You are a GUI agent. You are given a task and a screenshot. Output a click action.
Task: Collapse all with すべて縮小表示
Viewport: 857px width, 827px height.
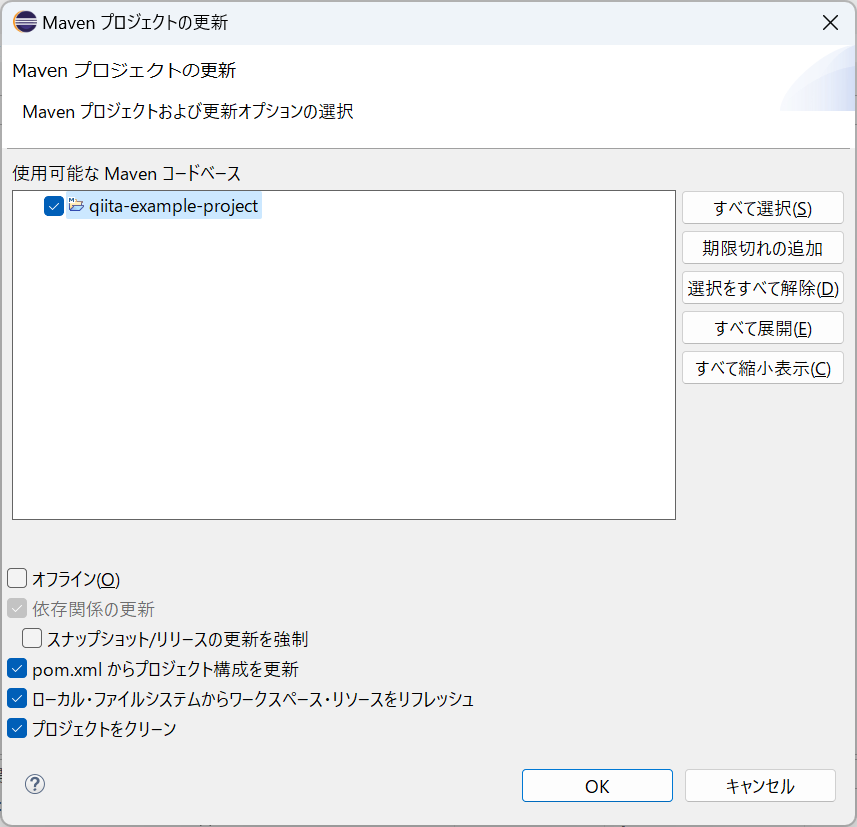762,367
